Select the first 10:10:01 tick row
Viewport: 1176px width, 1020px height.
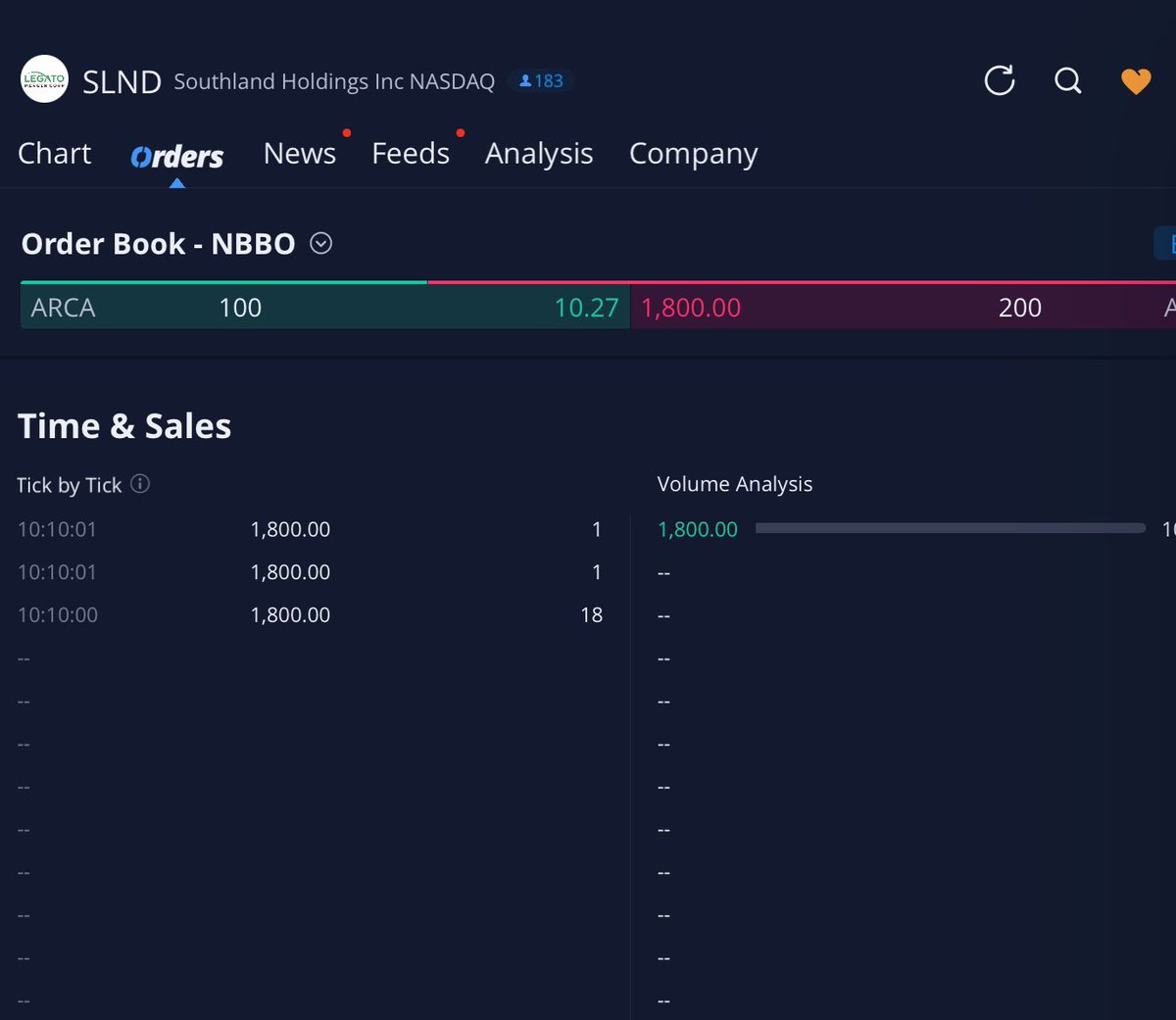[310, 529]
